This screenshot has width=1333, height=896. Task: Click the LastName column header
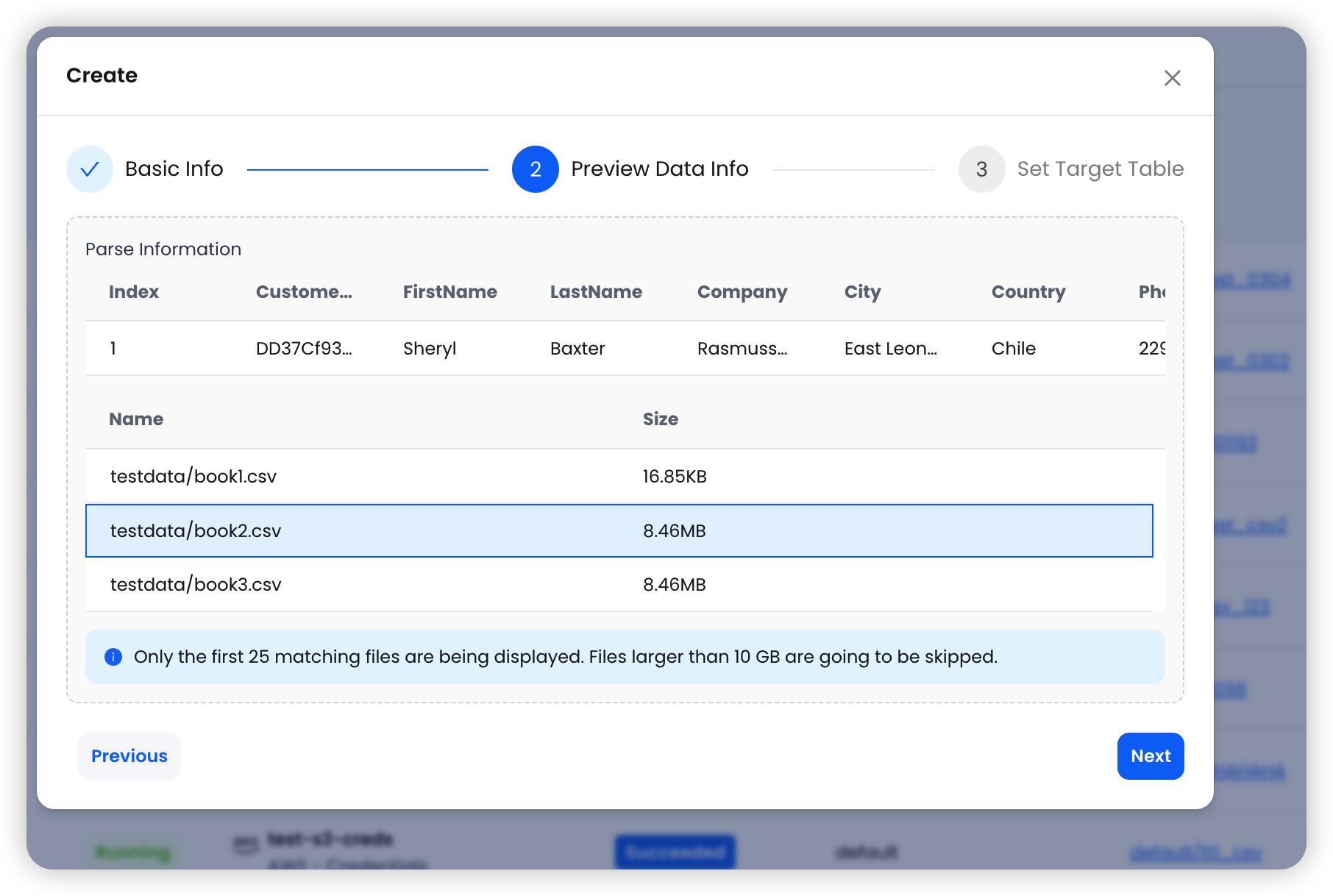coord(596,292)
